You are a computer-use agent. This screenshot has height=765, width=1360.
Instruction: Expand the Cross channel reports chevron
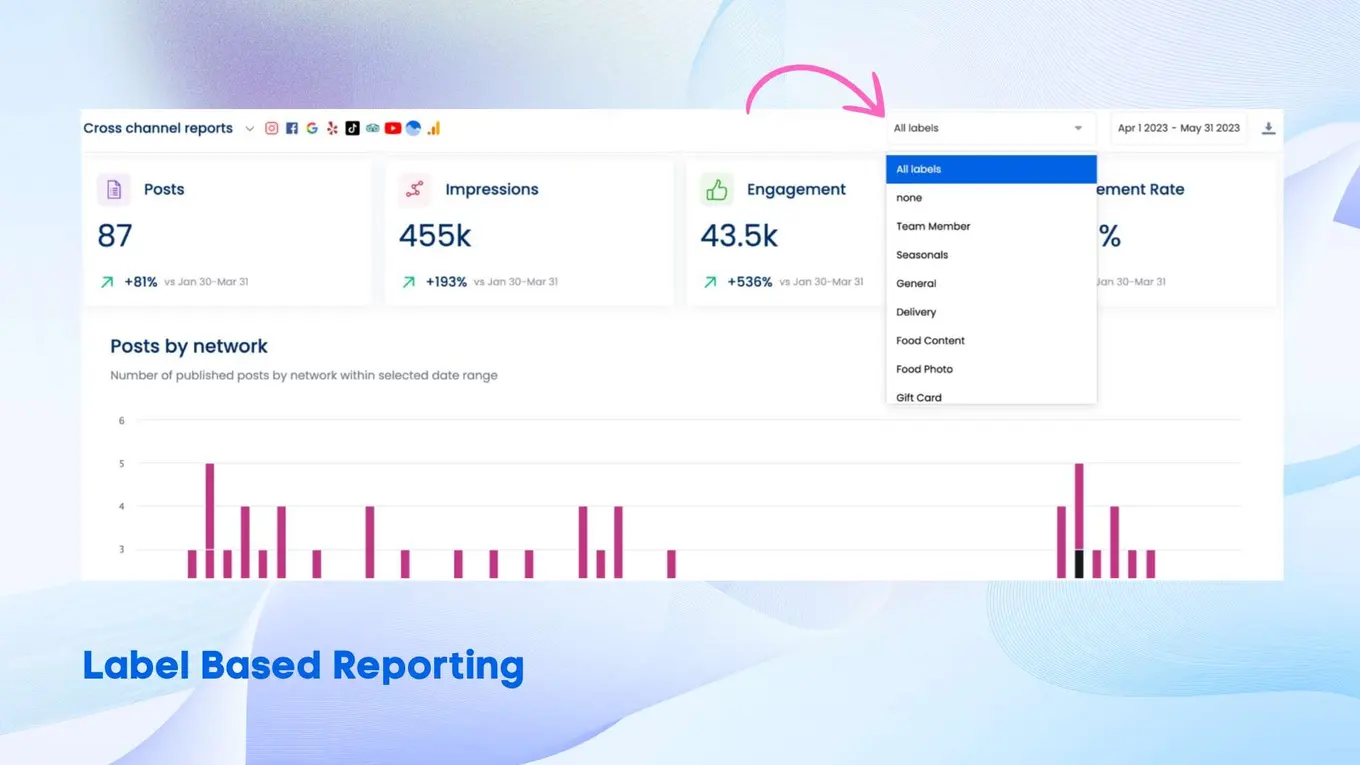(249, 128)
